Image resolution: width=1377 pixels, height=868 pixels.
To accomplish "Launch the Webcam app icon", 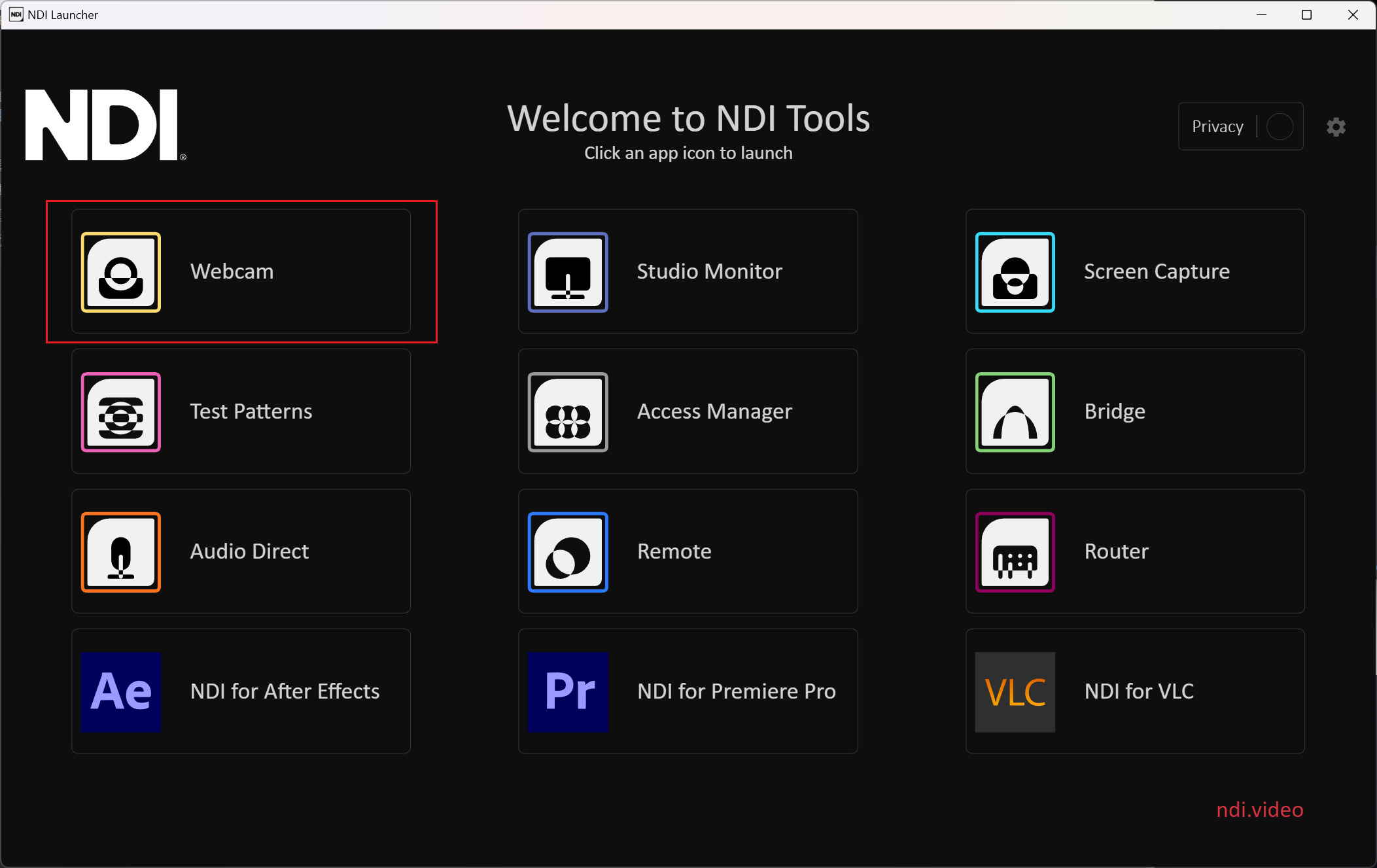I will (x=121, y=272).
